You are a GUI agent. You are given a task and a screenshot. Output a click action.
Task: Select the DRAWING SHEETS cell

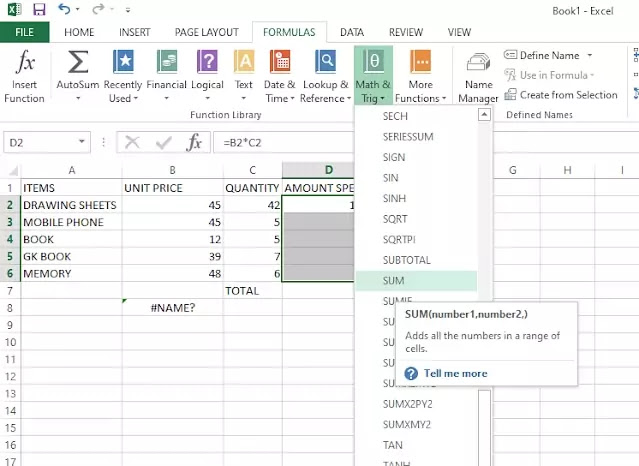point(71,205)
